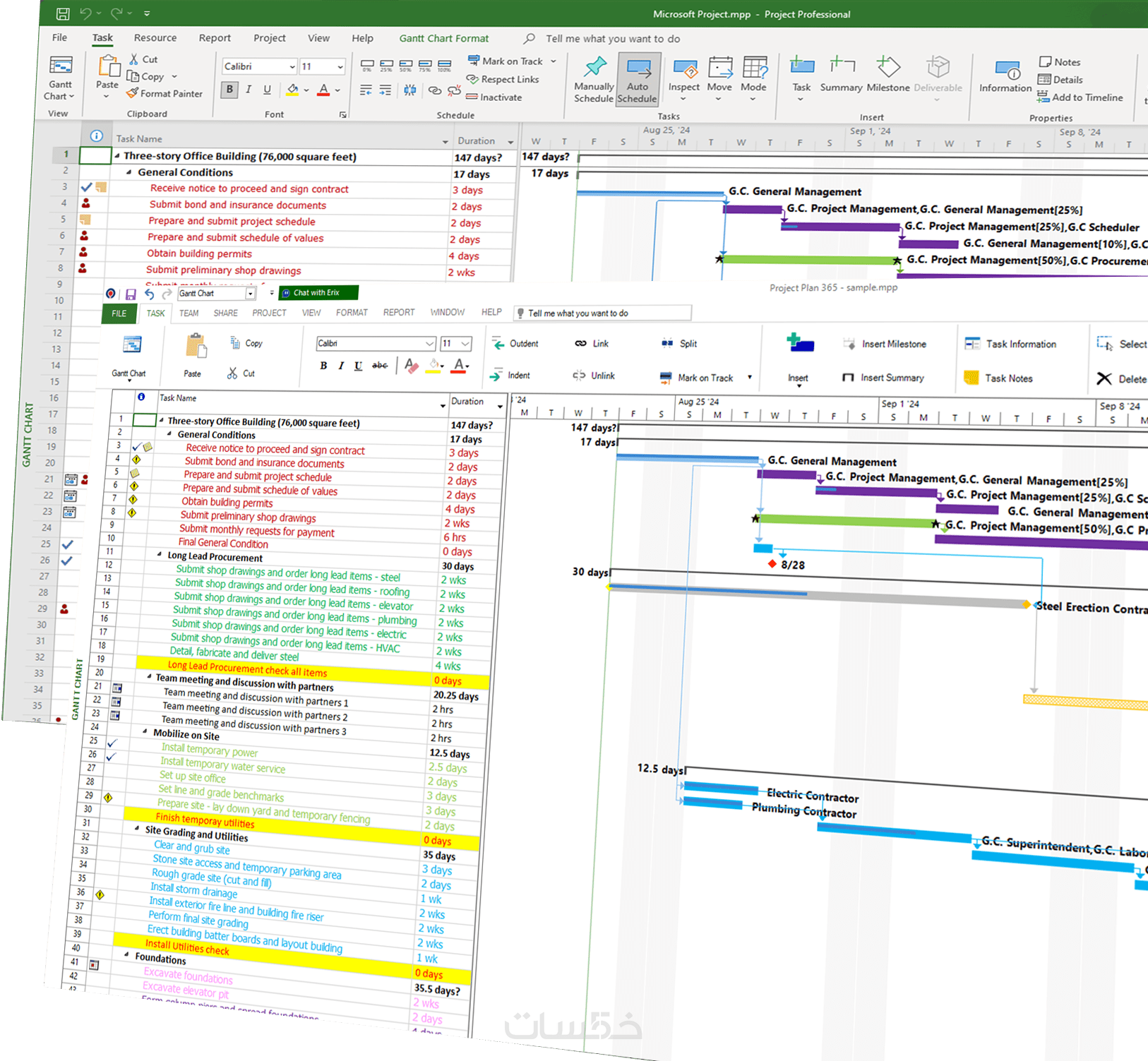Click Copy in Project Plan 365 toolbar
Image resolution: width=1148 pixels, height=1061 pixels.
[246, 343]
